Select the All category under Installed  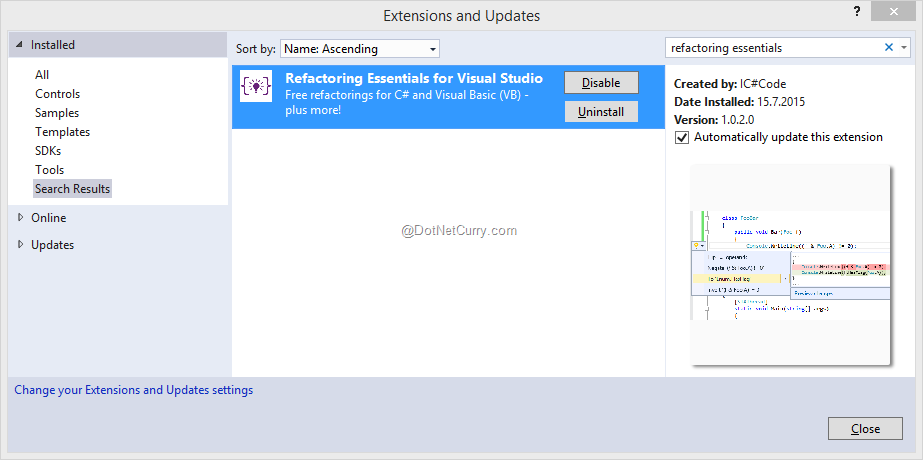[42, 75]
